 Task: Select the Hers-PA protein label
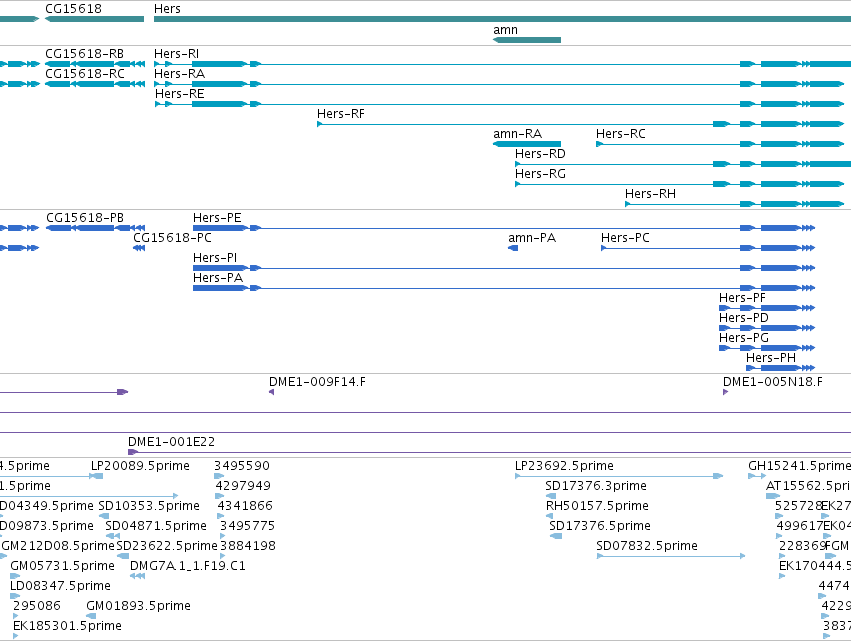tap(218, 278)
